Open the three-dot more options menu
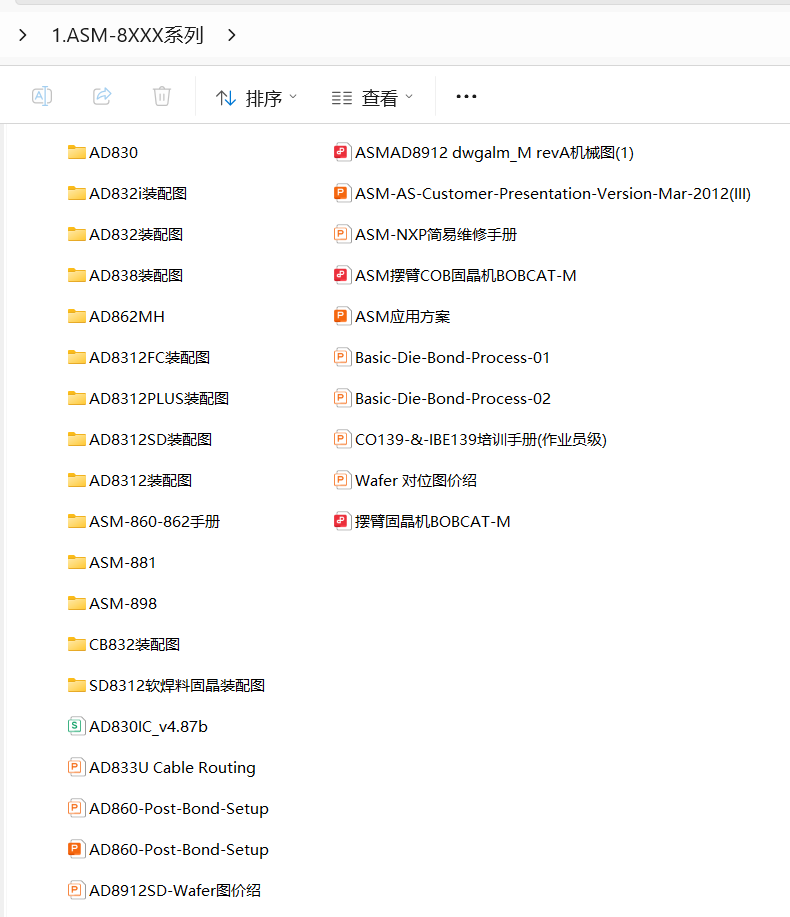Image resolution: width=790 pixels, height=917 pixels. pyautogui.click(x=466, y=96)
